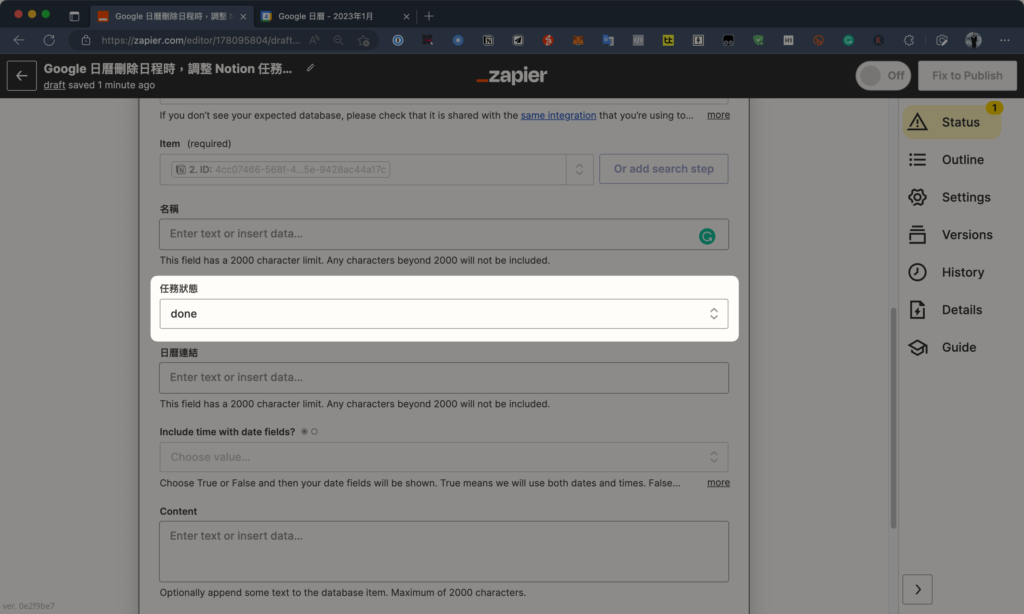Click the green Grammarly extension icon in toolbar
This screenshot has height=614, width=1024.
[x=848, y=40]
